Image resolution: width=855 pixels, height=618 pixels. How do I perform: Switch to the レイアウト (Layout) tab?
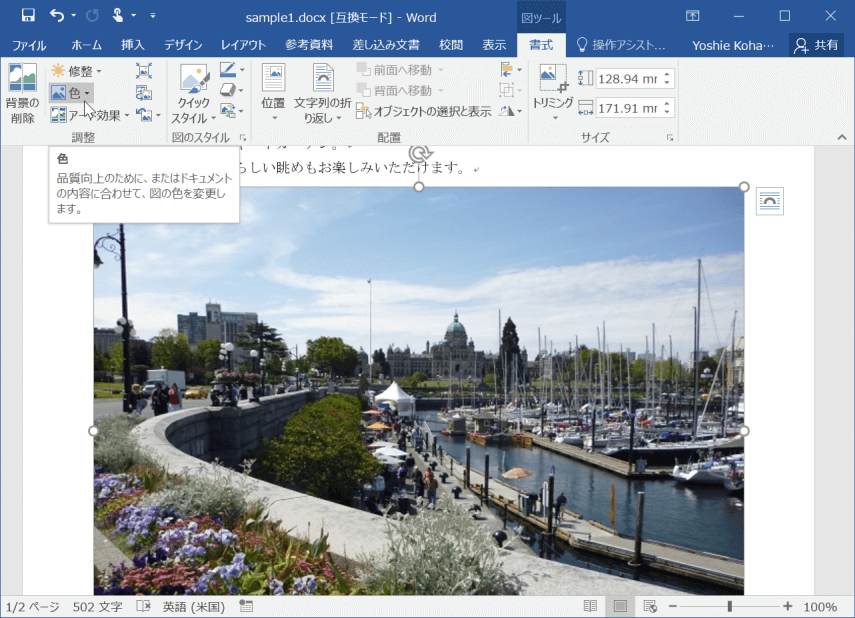click(243, 45)
